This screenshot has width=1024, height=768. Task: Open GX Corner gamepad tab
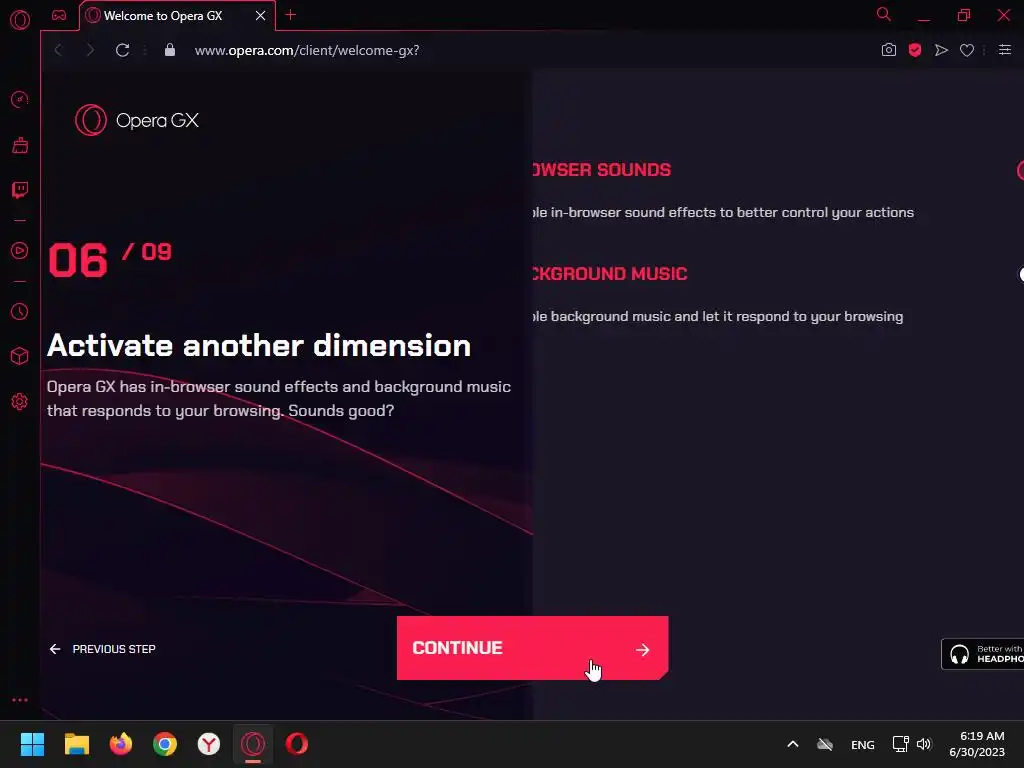[x=59, y=15]
